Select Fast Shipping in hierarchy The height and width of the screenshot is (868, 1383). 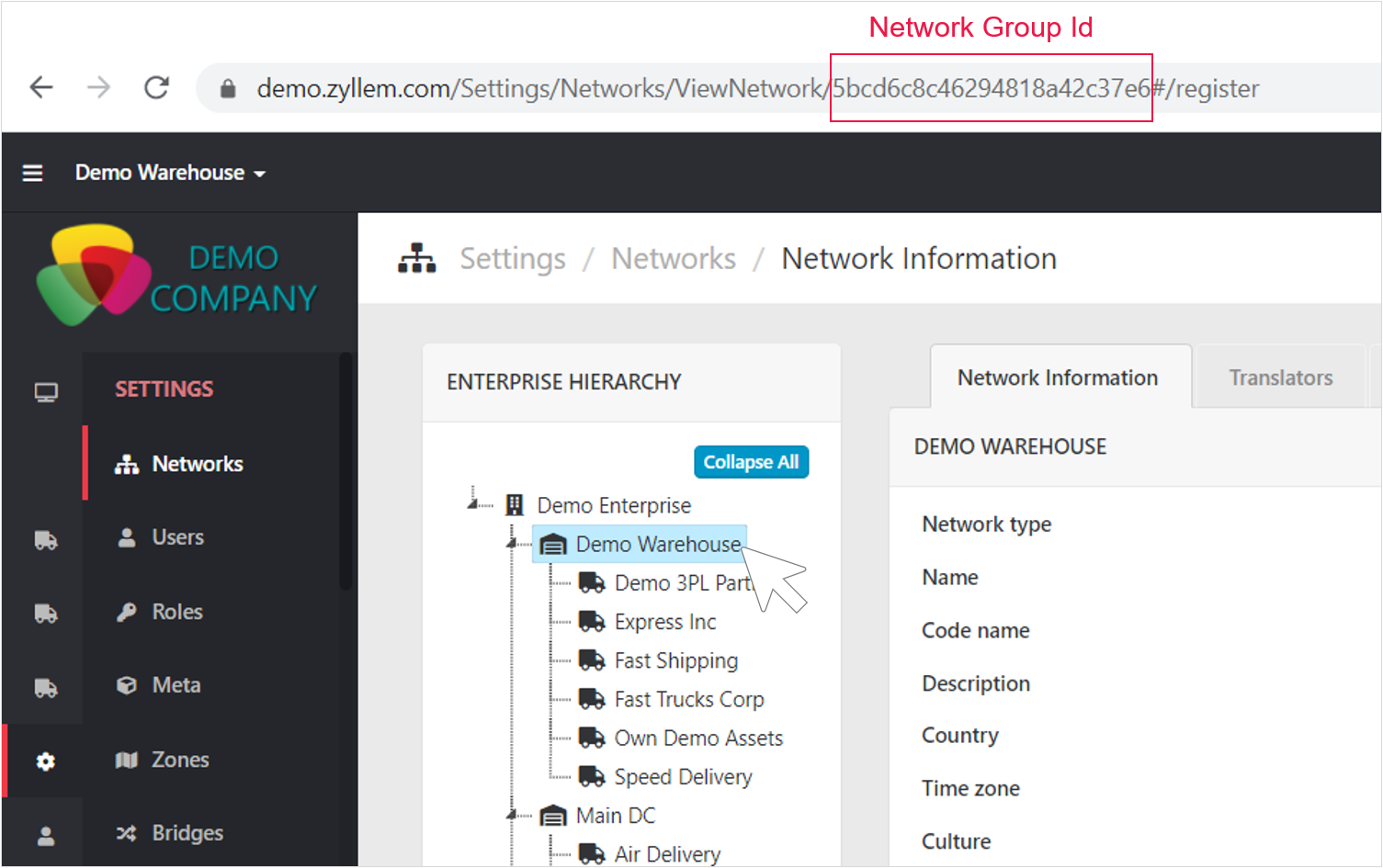[676, 660]
